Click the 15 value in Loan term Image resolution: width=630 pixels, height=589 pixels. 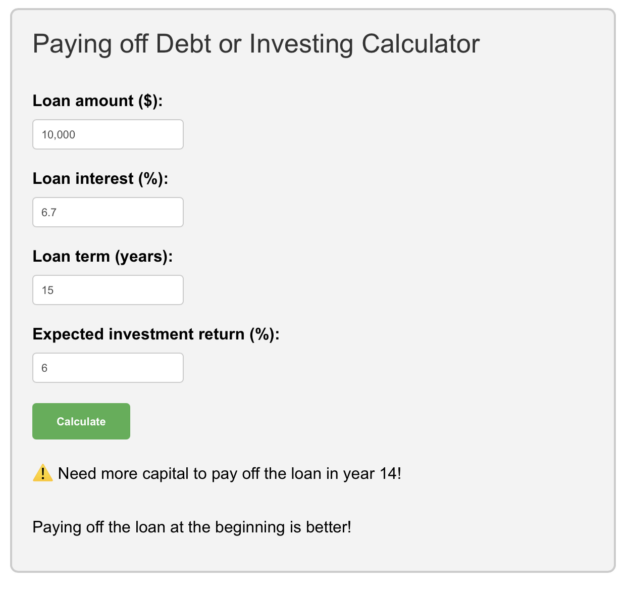pyautogui.click(x=47, y=290)
